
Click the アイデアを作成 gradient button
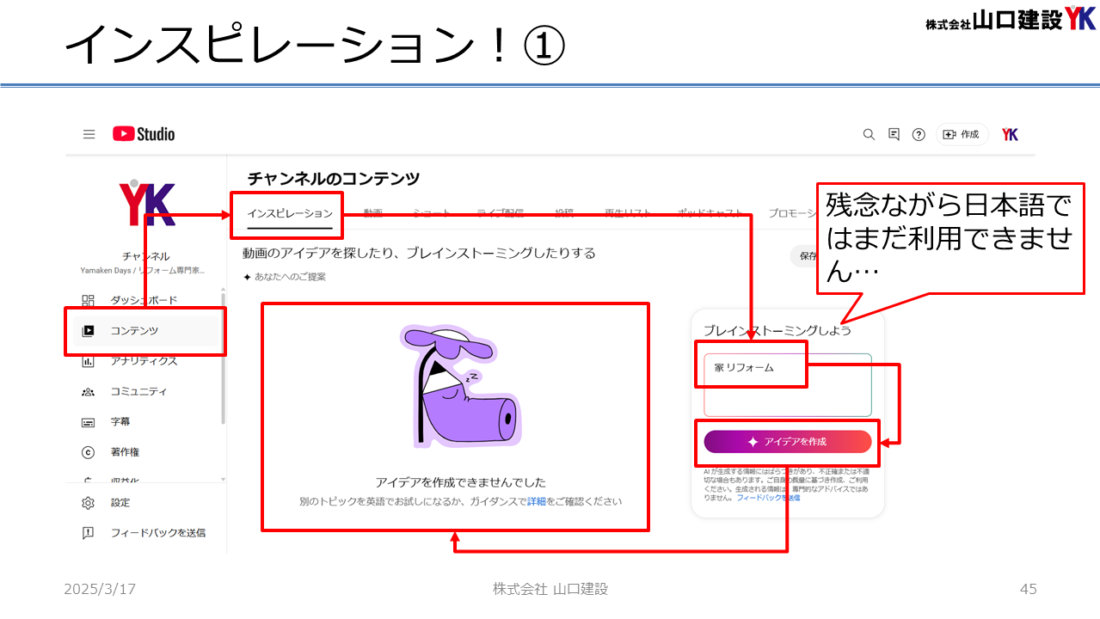coord(786,443)
